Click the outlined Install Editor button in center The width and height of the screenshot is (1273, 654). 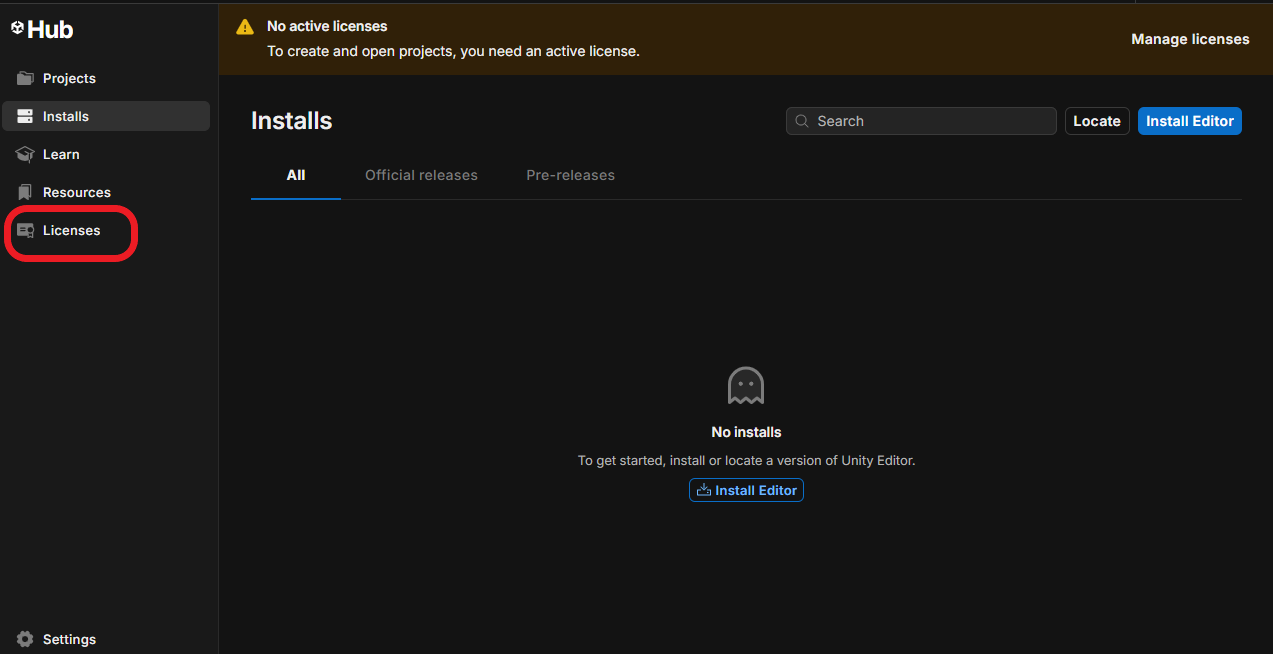pyautogui.click(x=746, y=490)
